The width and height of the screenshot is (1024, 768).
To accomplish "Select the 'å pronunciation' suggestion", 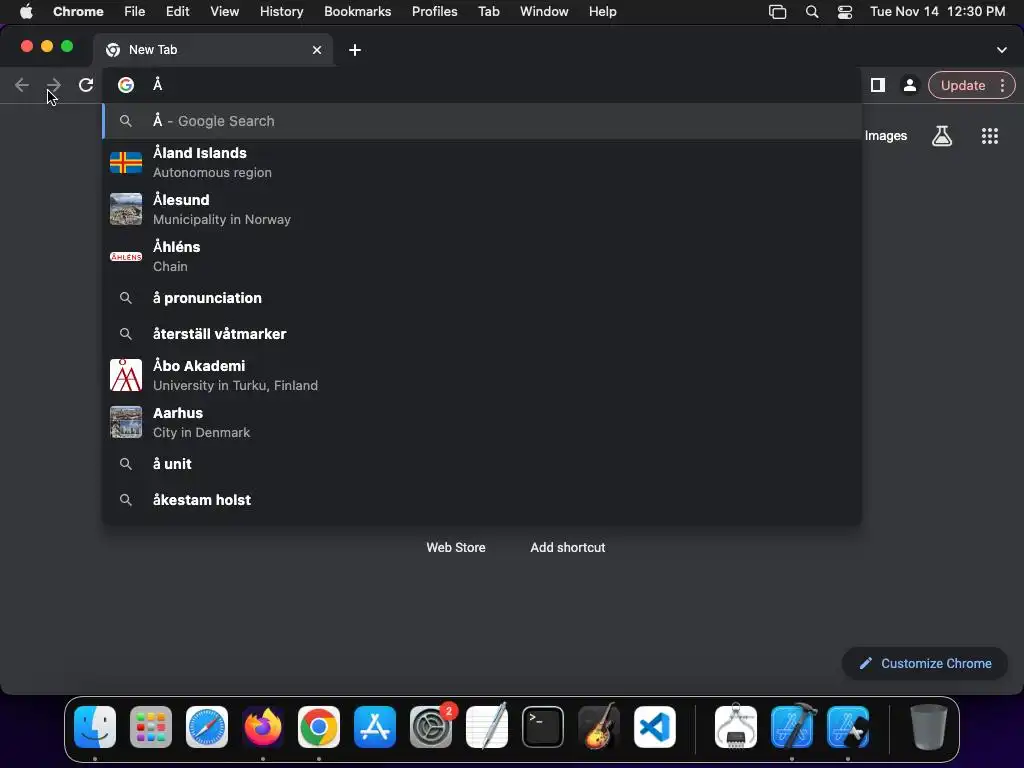I will [x=482, y=298].
